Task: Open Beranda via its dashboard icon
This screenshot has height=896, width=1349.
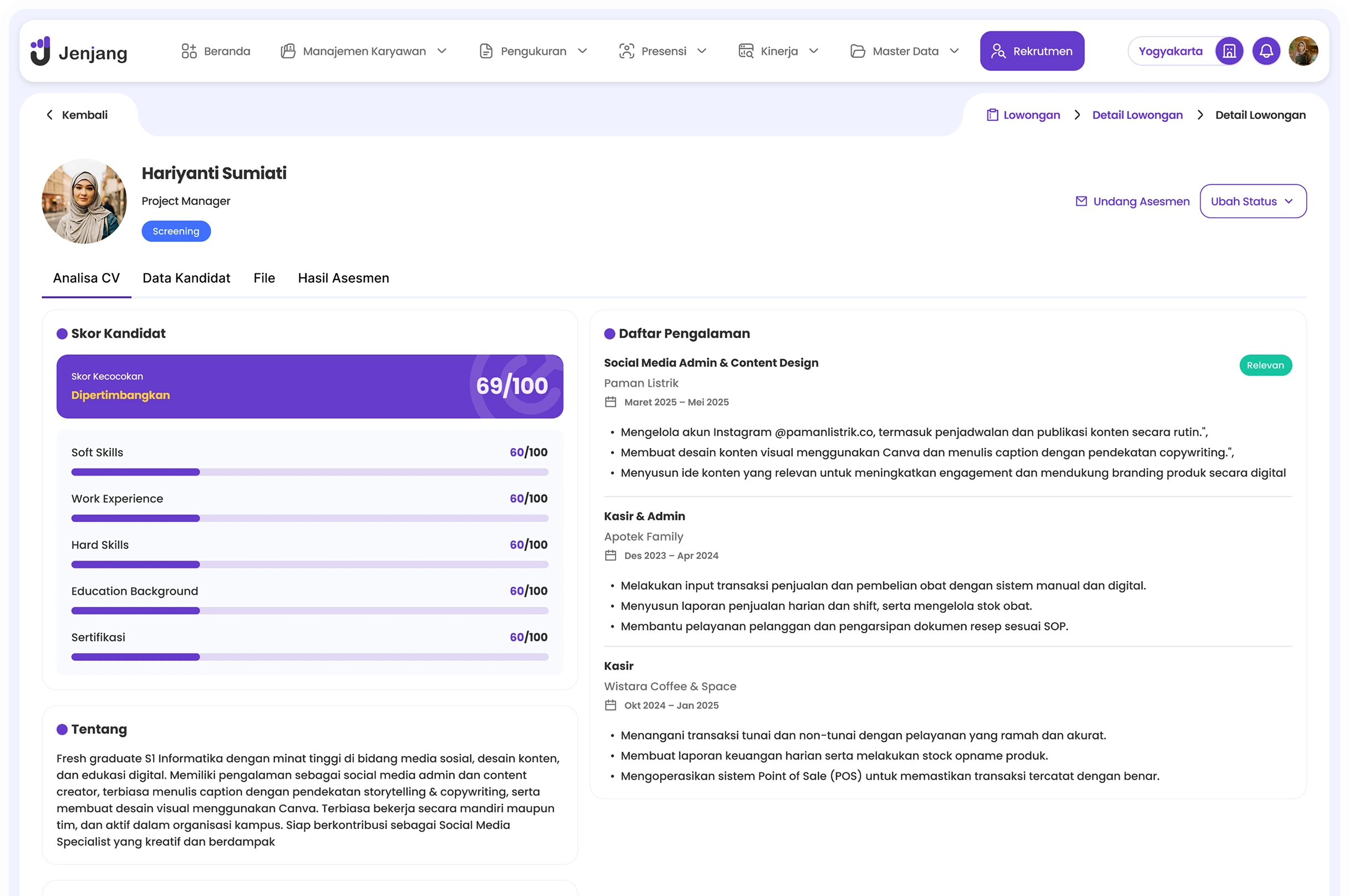Action: tap(189, 52)
